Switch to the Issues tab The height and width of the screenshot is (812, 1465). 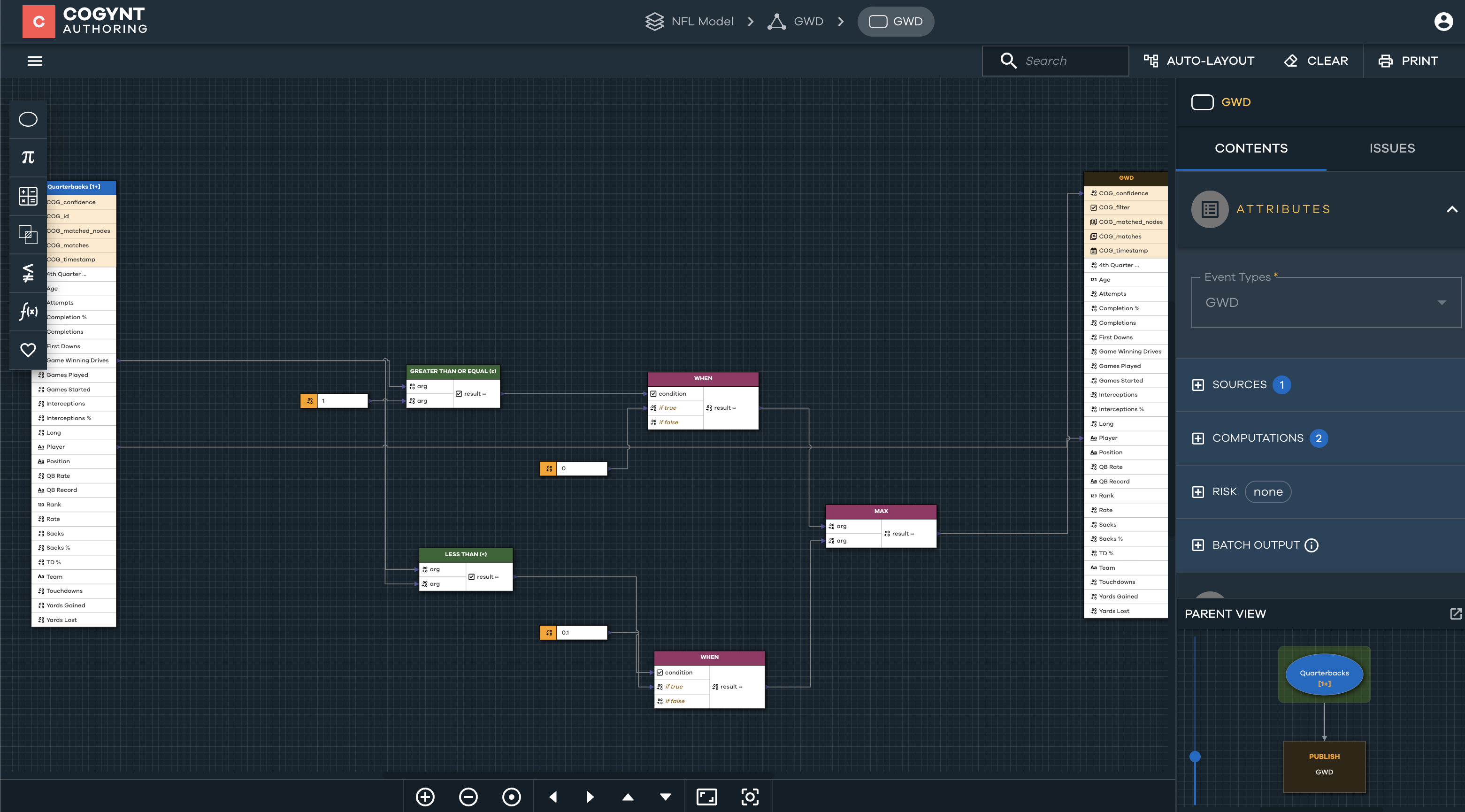click(x=1392, y=148)
